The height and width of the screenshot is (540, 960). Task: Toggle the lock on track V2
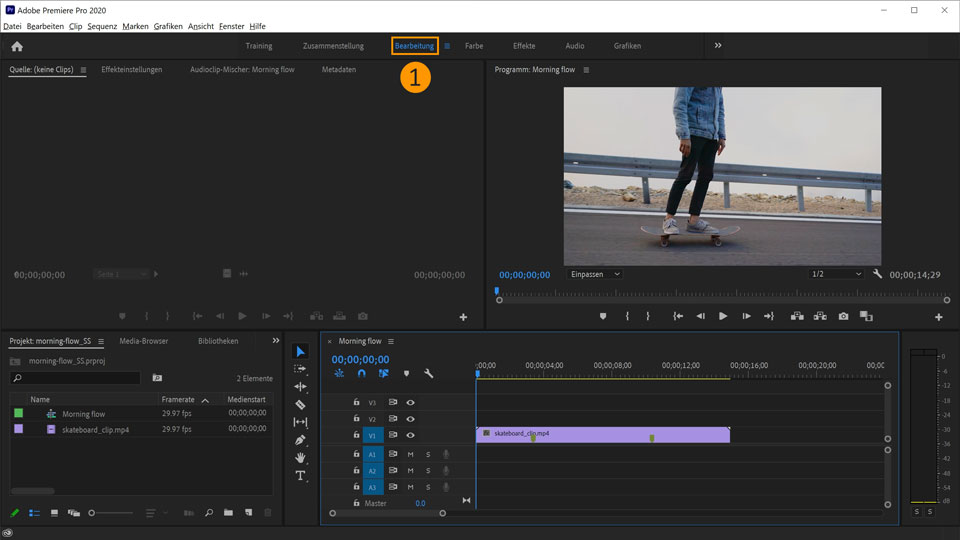click(x=356, y=419)
